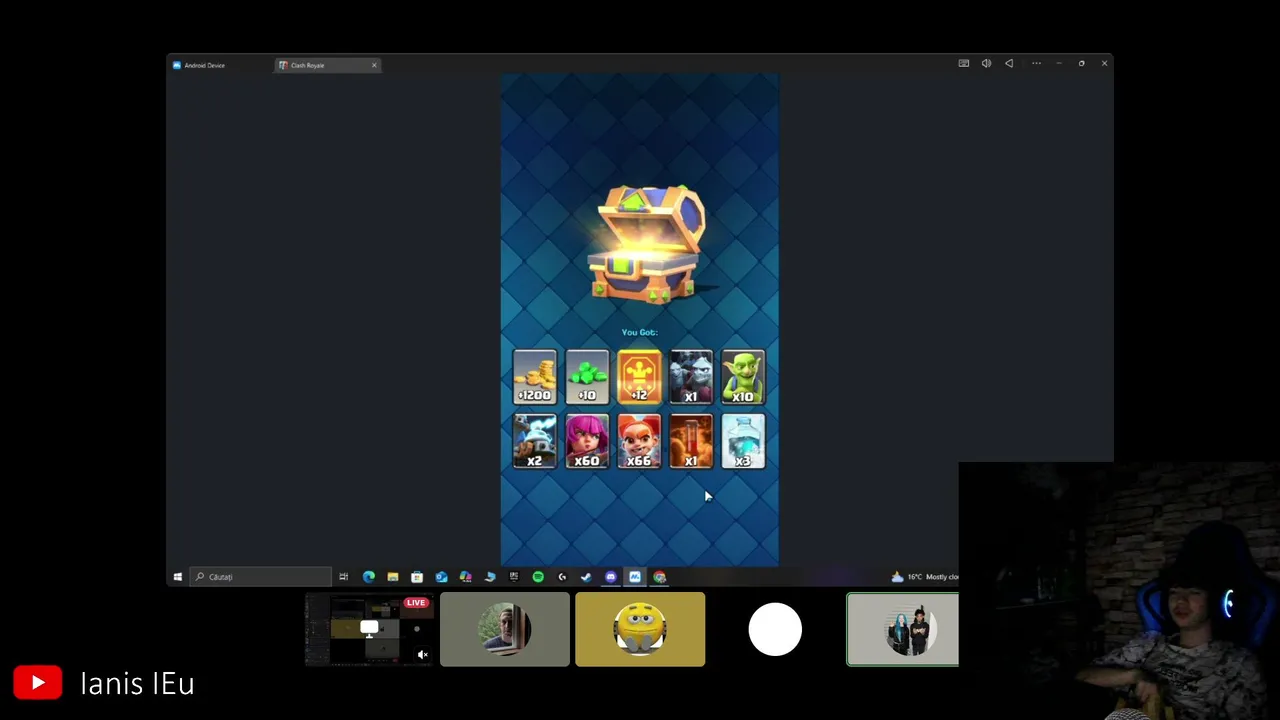
Task: Tap the open glowing treasure chest
Action: coord(650,243)
